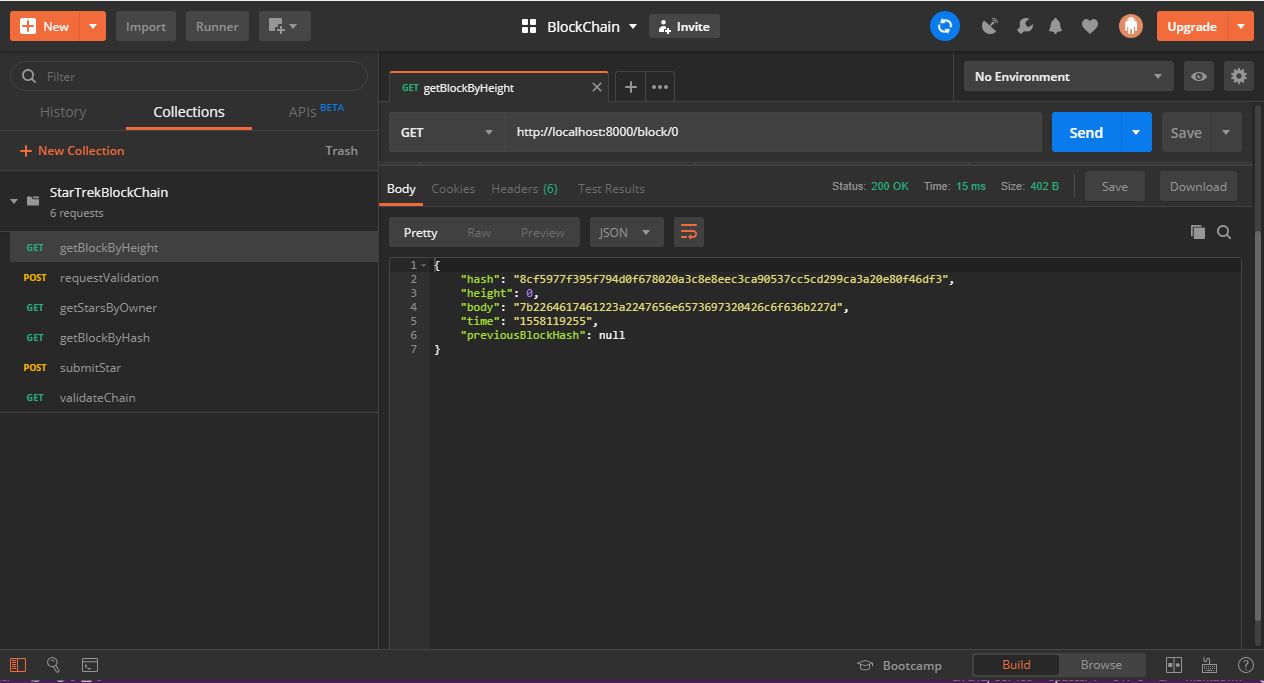1264x683 pixels.
Task: Click the Import button
Action: pyautogui.click(x=146, y=27)
